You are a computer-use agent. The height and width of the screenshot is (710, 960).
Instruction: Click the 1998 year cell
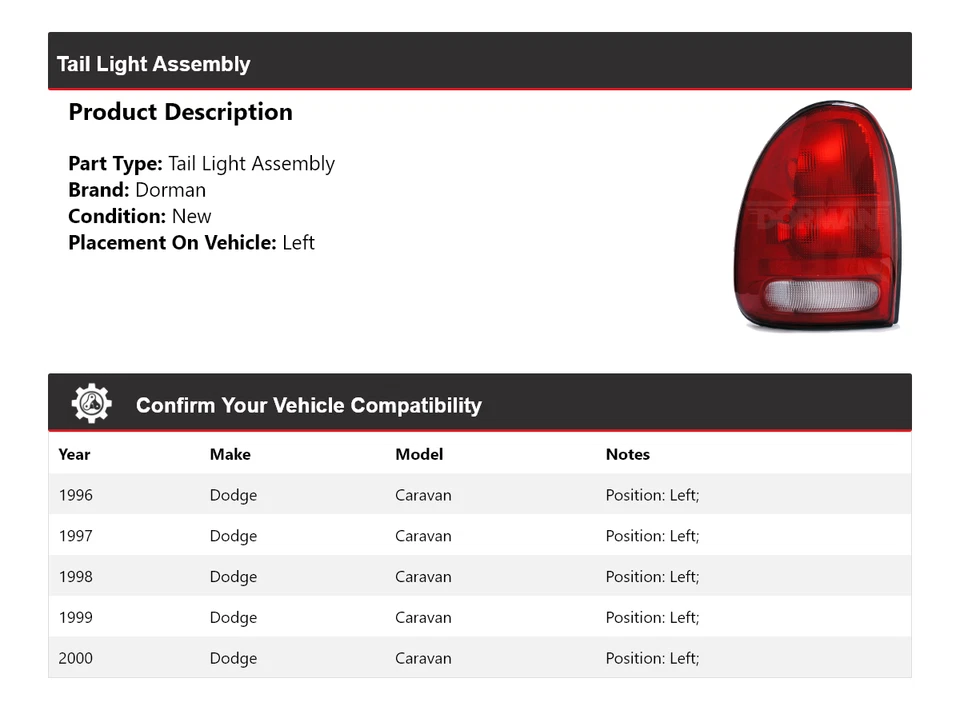76,577
